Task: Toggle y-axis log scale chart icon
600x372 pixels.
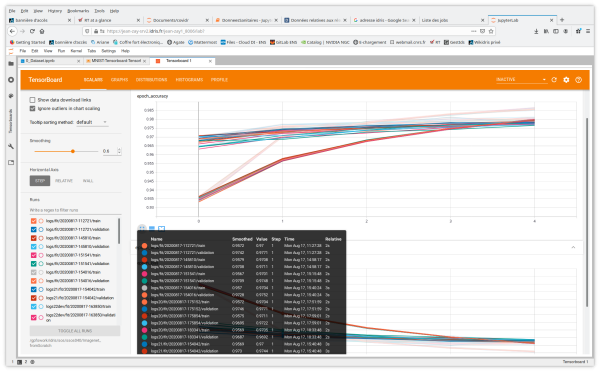Action: (x=152, y=228)
